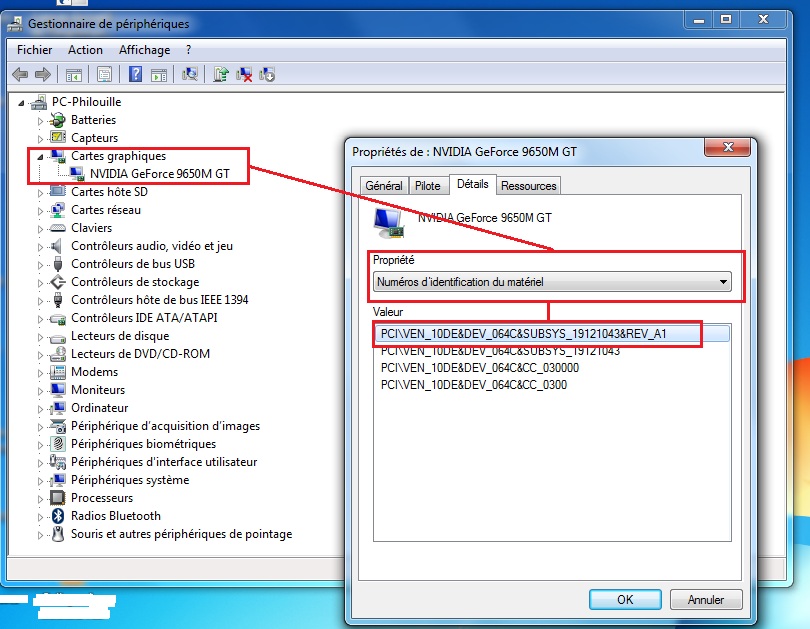Expand the Cartes hôte SD category
This screenshot has width=810, height=629.
point(40,193)
